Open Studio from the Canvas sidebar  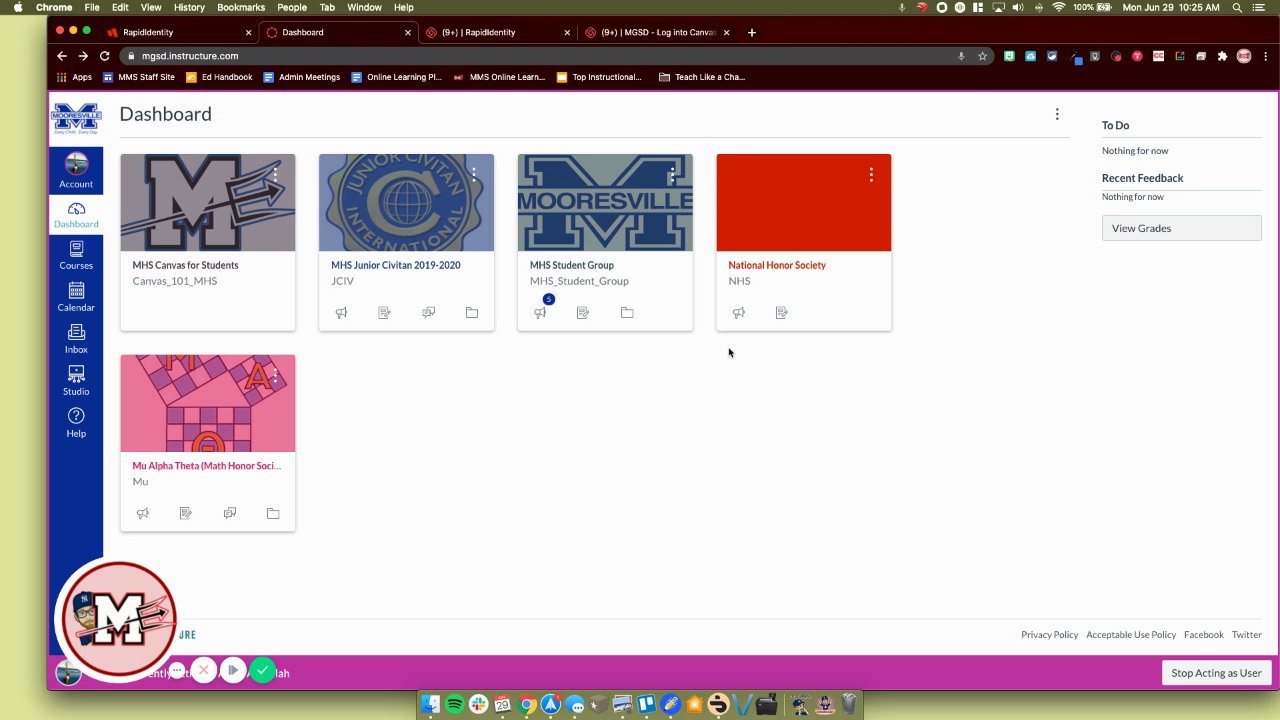pos(76,381)
